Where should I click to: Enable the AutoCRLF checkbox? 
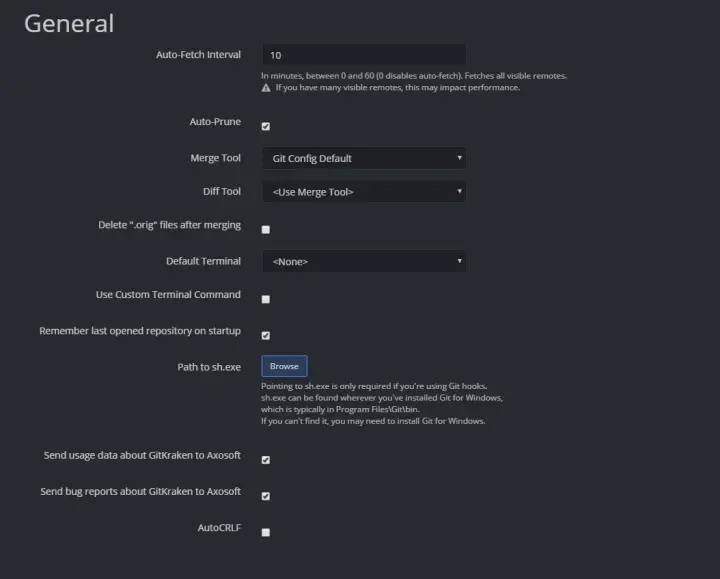click(266, 533)
